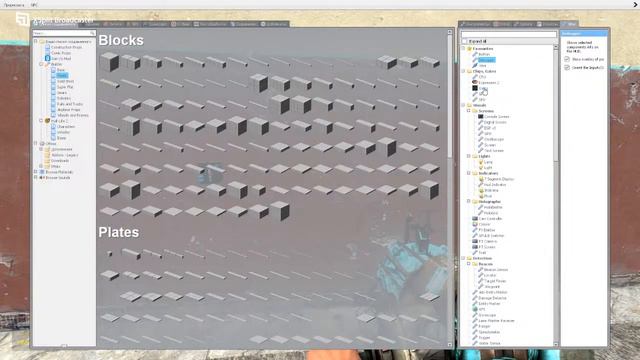Click the Wire tool search field
Viewport: 640px width, 360px height.
pos(509,34)
